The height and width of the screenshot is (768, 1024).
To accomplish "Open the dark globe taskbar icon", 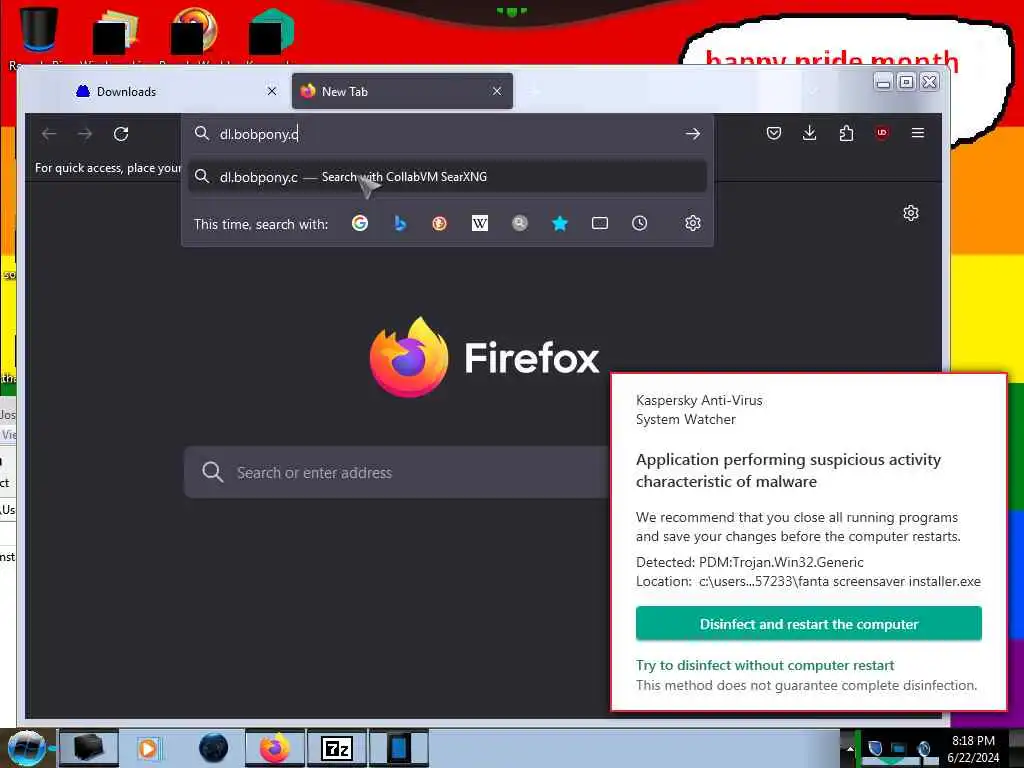I will point(214,748).
